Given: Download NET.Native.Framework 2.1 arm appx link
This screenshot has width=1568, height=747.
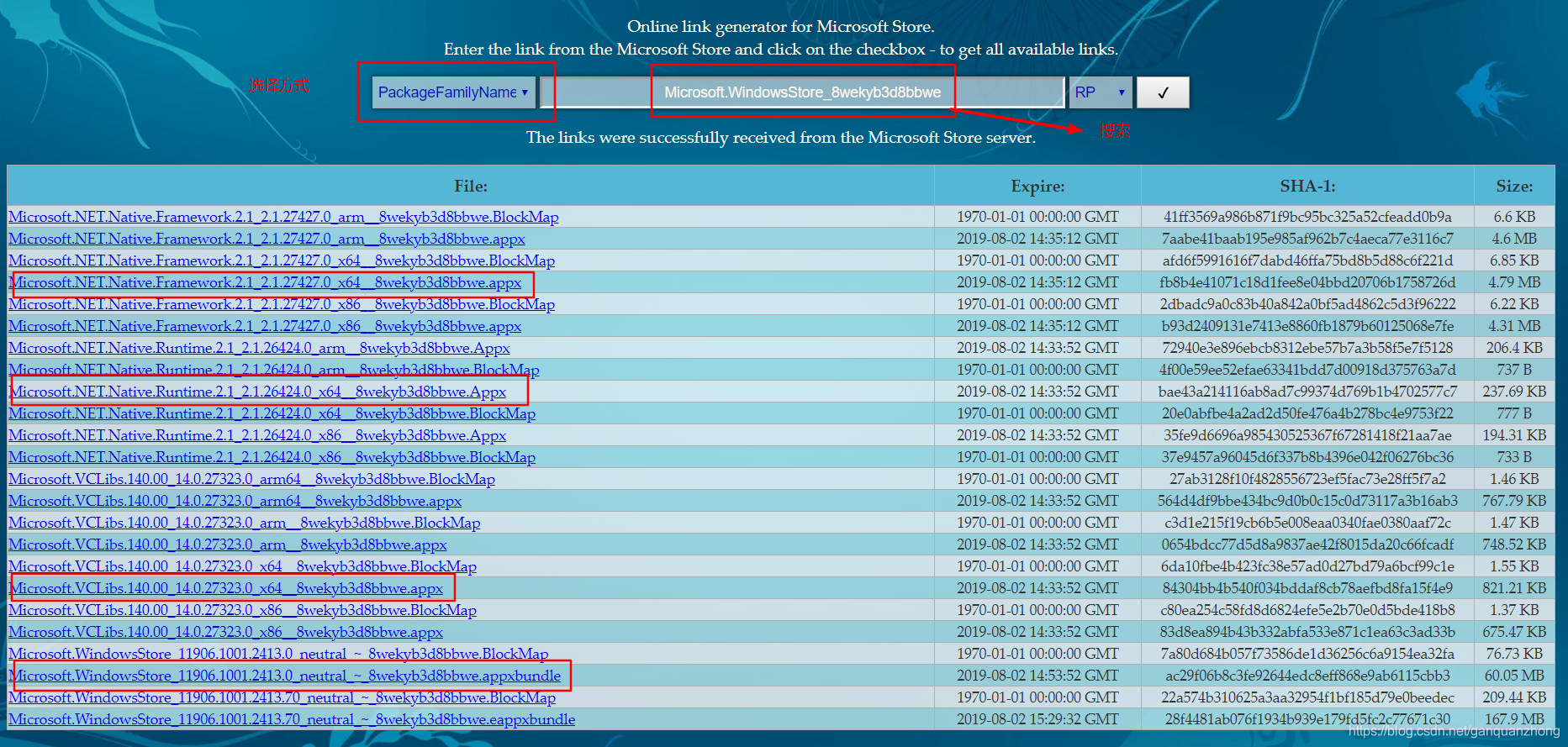Looking at the screenshot, I should point(267,239).
